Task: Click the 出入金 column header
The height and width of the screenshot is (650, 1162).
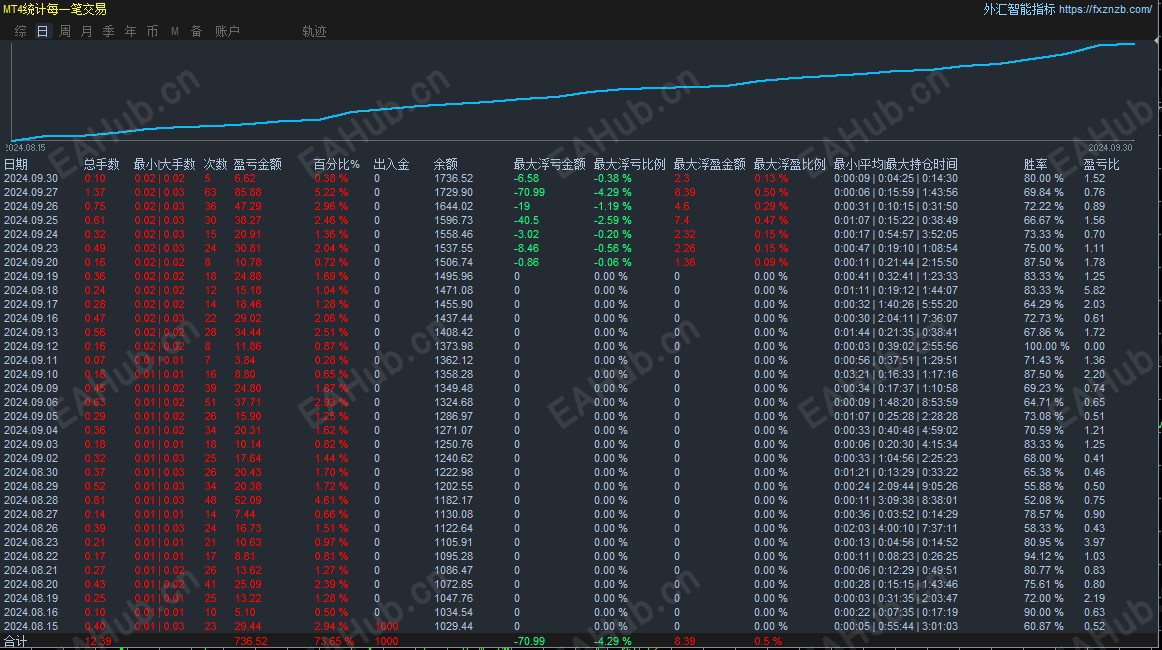Action: click(x=391, y=164)
